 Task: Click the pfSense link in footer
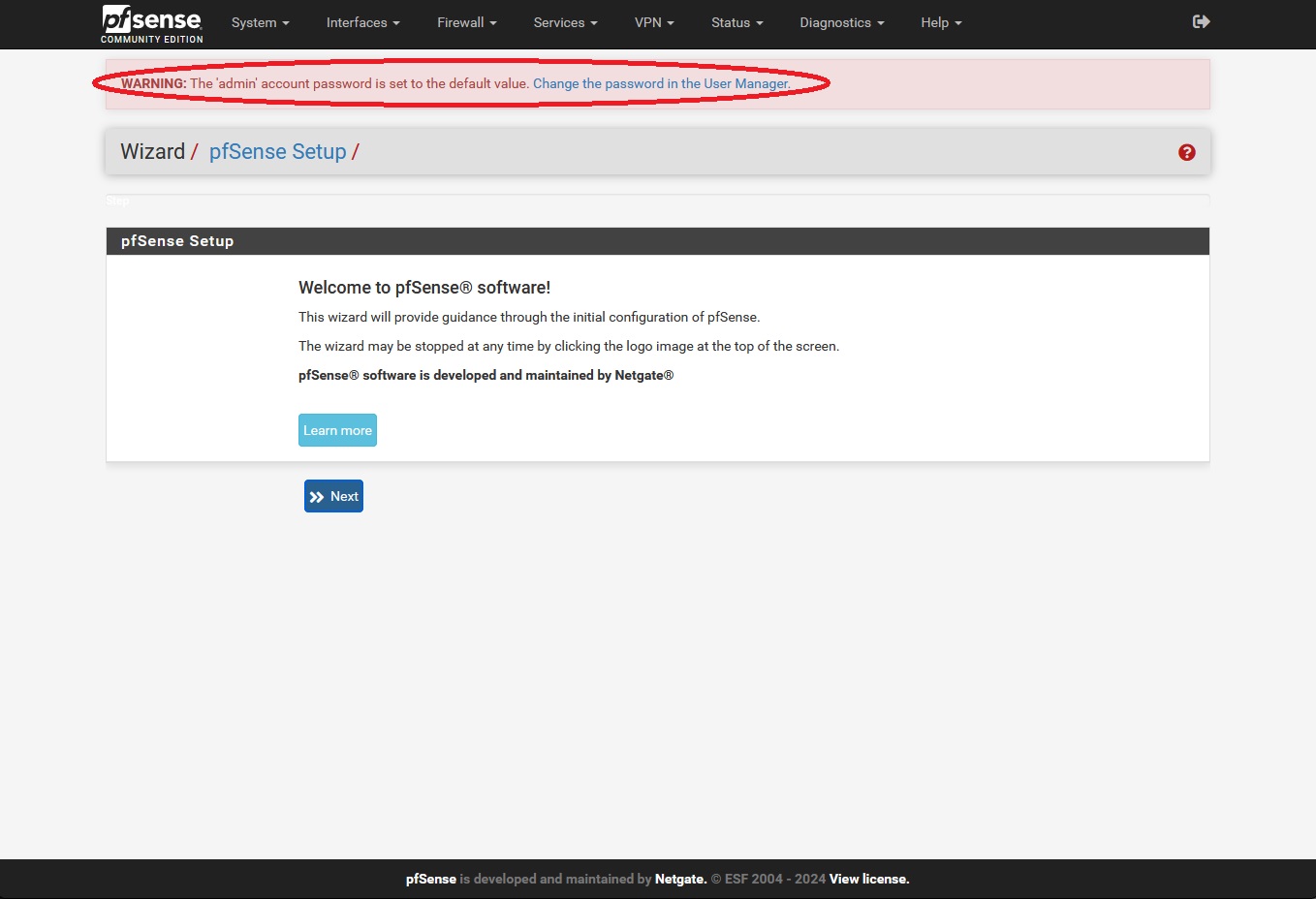coord(430,880)
